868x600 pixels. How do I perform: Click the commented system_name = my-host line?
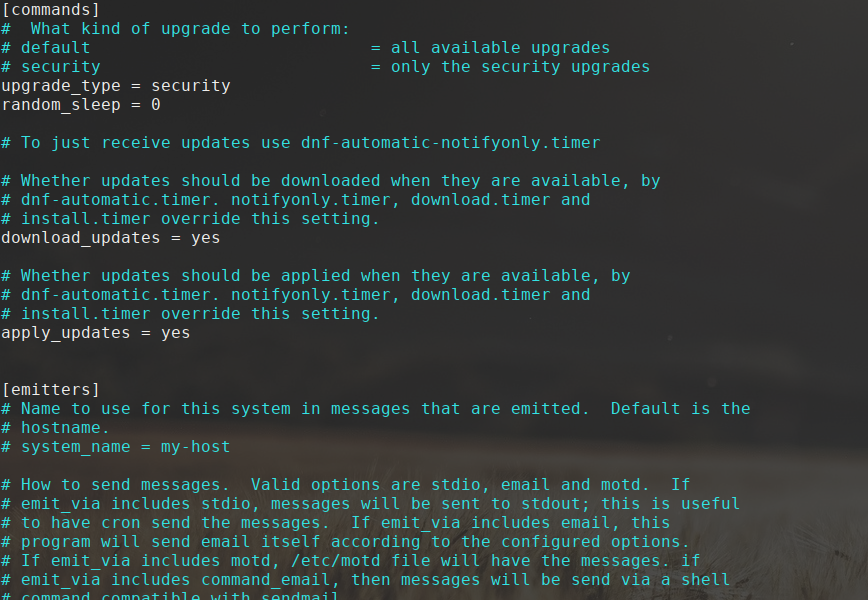tap(125, 446)
